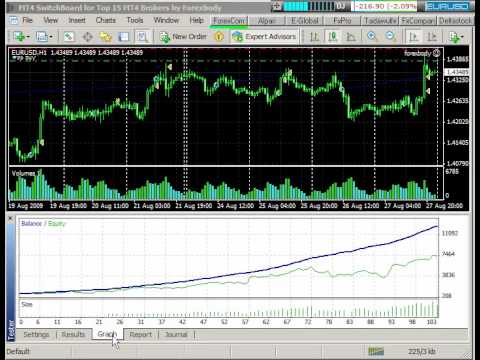Select the Deltastock broker tab
Image resolution: width=480 pixels, height=360 pixels.
click(x=456, y=21)
